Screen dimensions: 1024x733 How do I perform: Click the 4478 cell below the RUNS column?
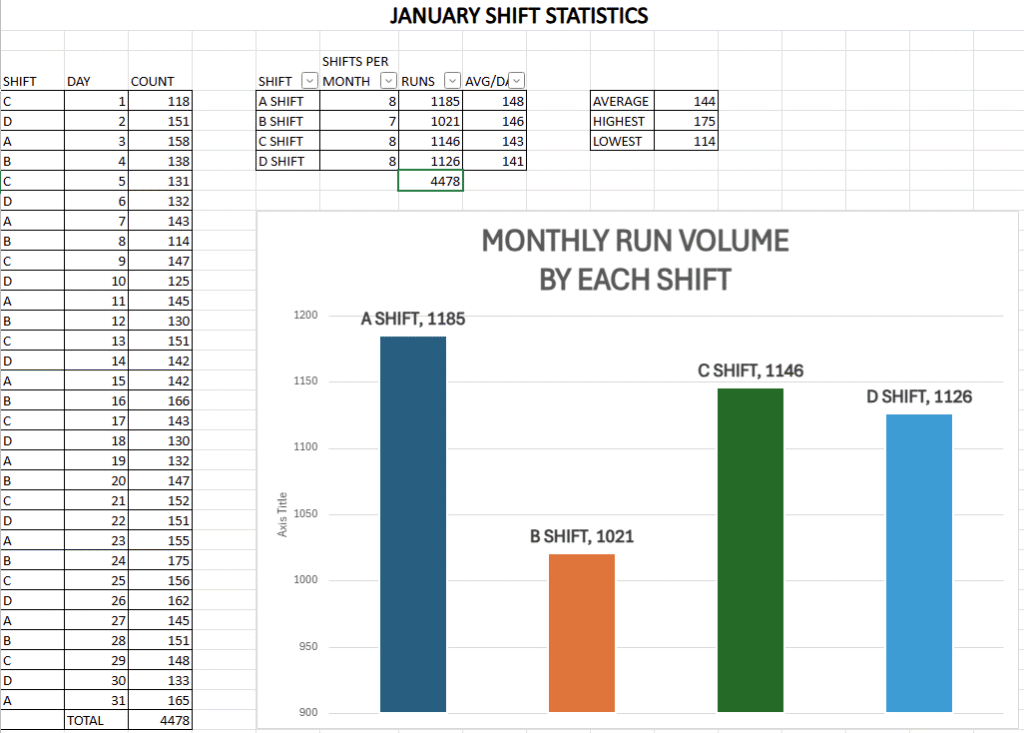coord(430,181)
